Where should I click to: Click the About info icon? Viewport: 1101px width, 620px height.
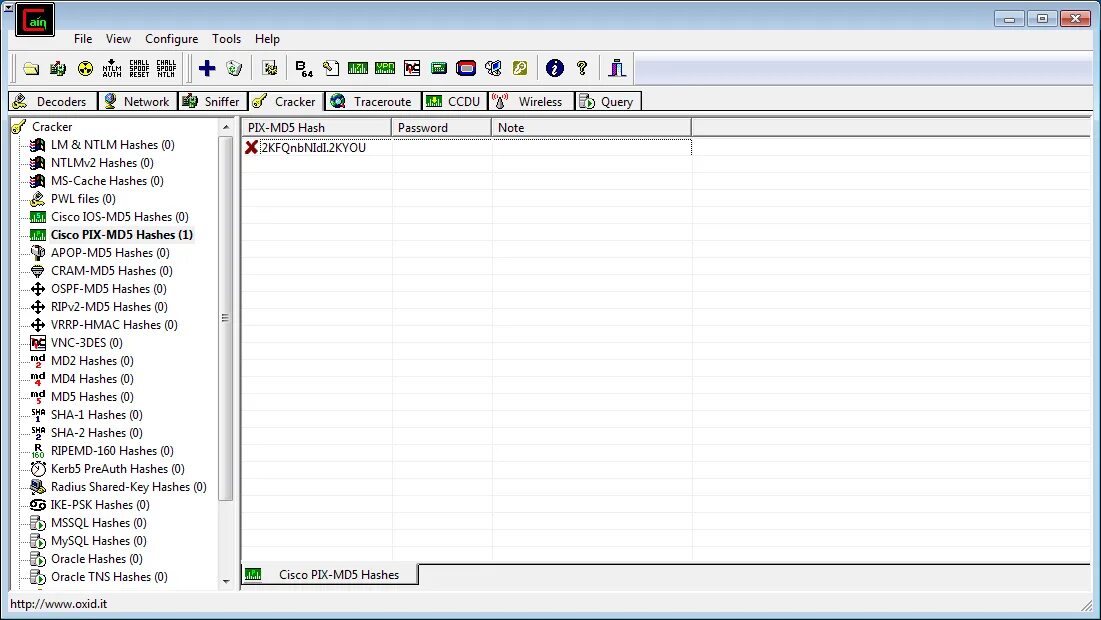click(x=555, y=68)
